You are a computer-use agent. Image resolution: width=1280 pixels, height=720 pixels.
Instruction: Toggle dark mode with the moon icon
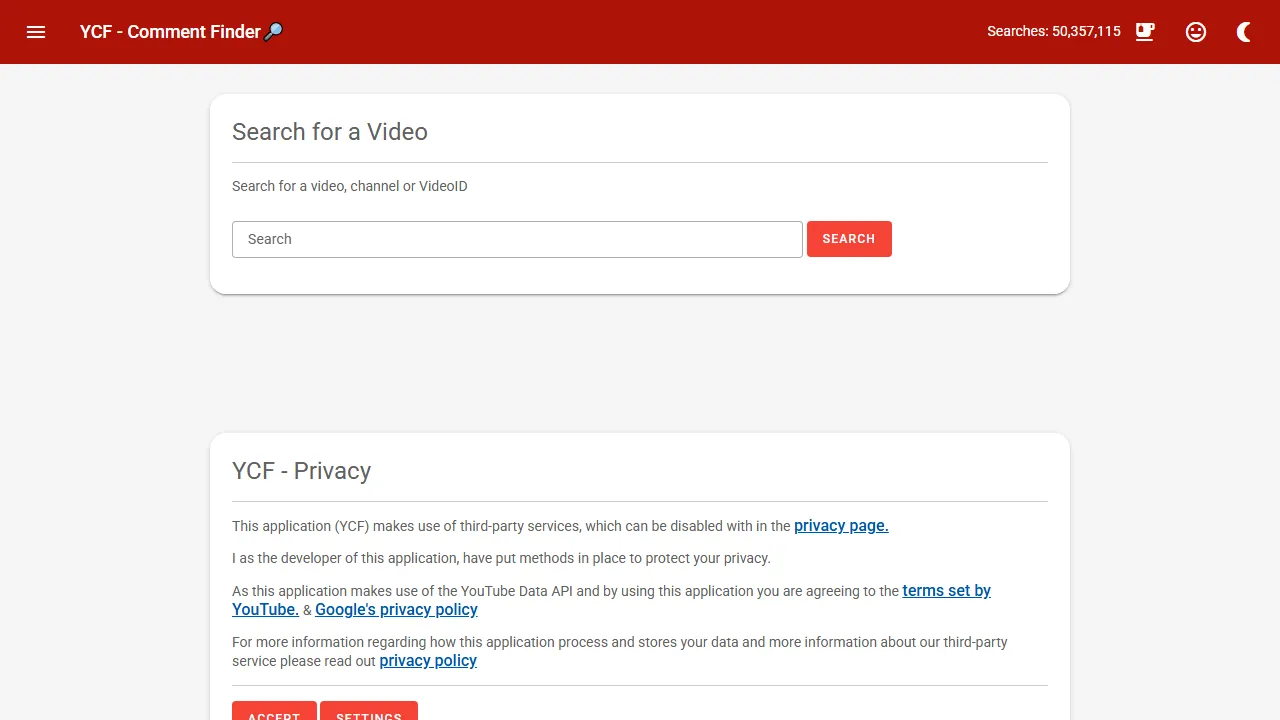coord(1243,31)
